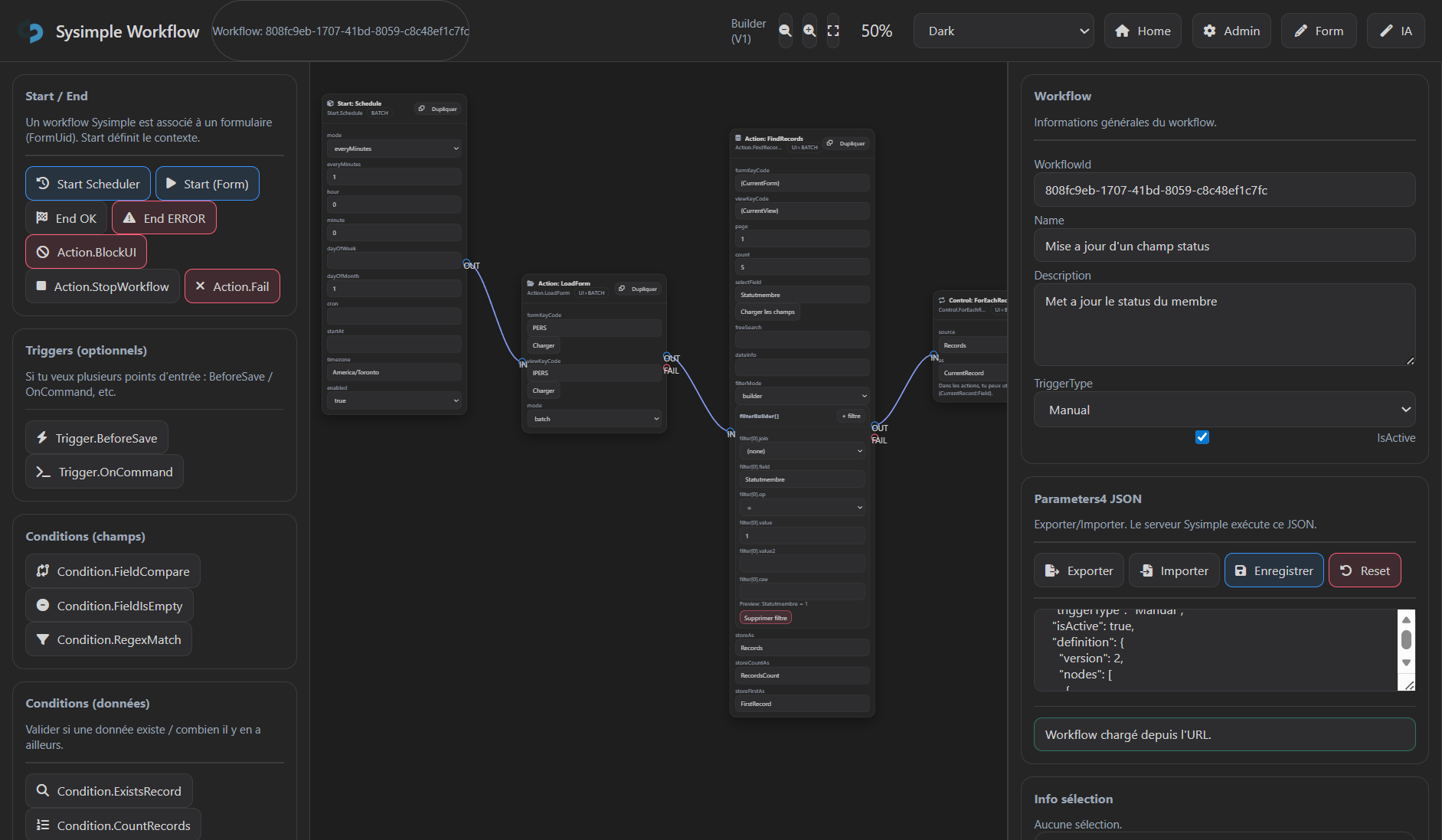Viewport: 1442px width, 840px height.
Task: Click the everyMinutes value field
Action: pos(394,177)
